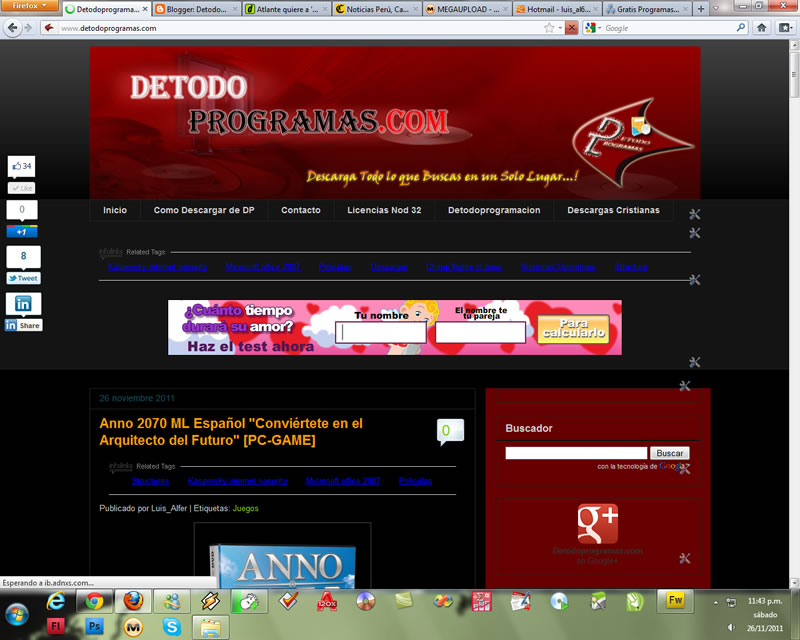800x640 pixels.
Task: Open Photoshop from the taskbar
Action: pos(94,626)
